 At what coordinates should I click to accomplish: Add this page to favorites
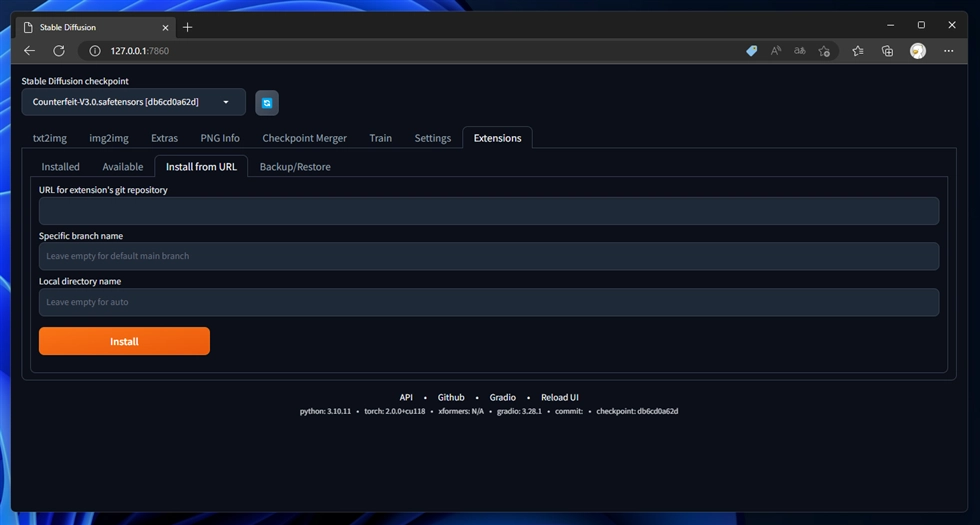824,51
